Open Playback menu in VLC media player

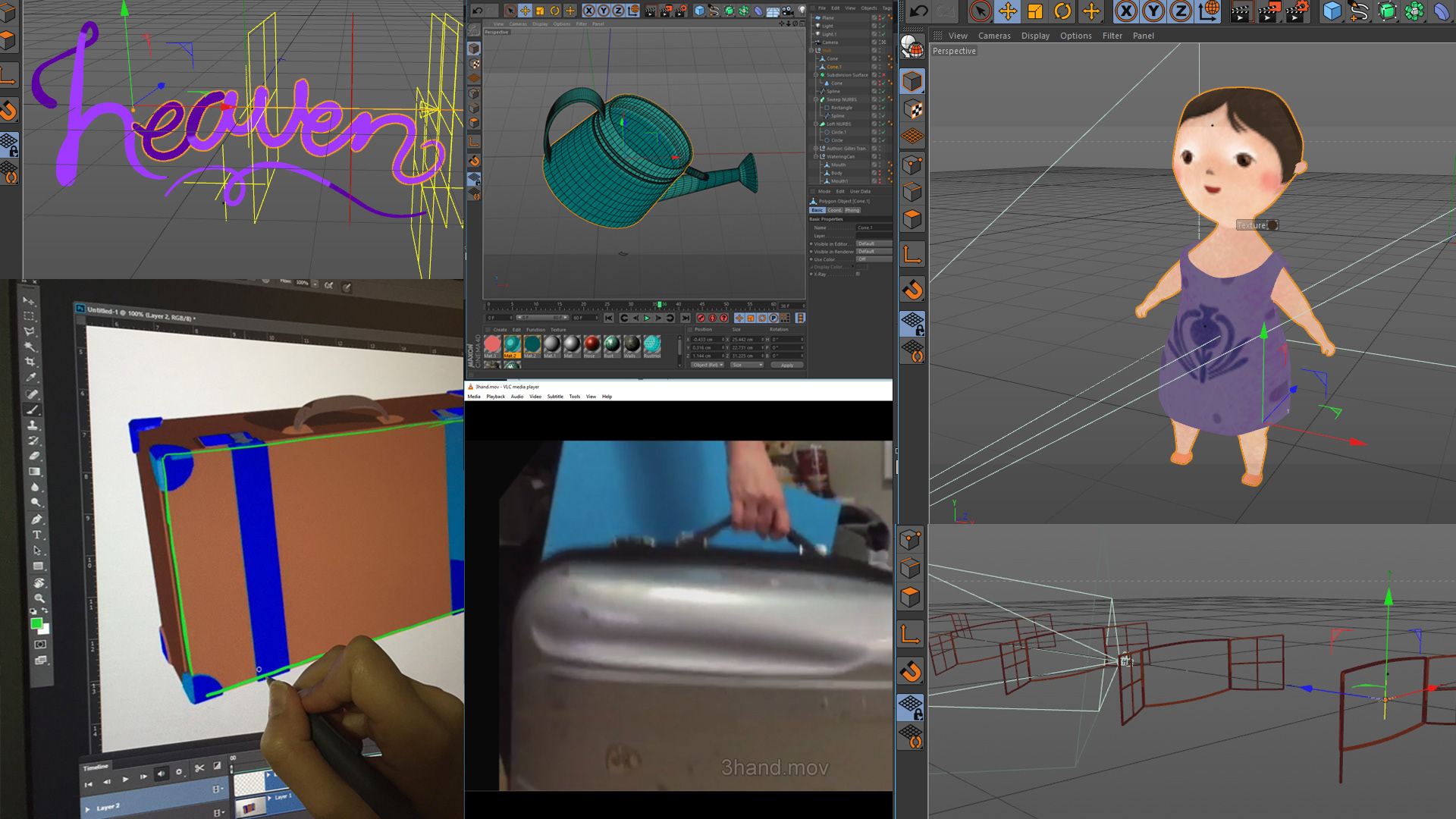pos(495,397)
